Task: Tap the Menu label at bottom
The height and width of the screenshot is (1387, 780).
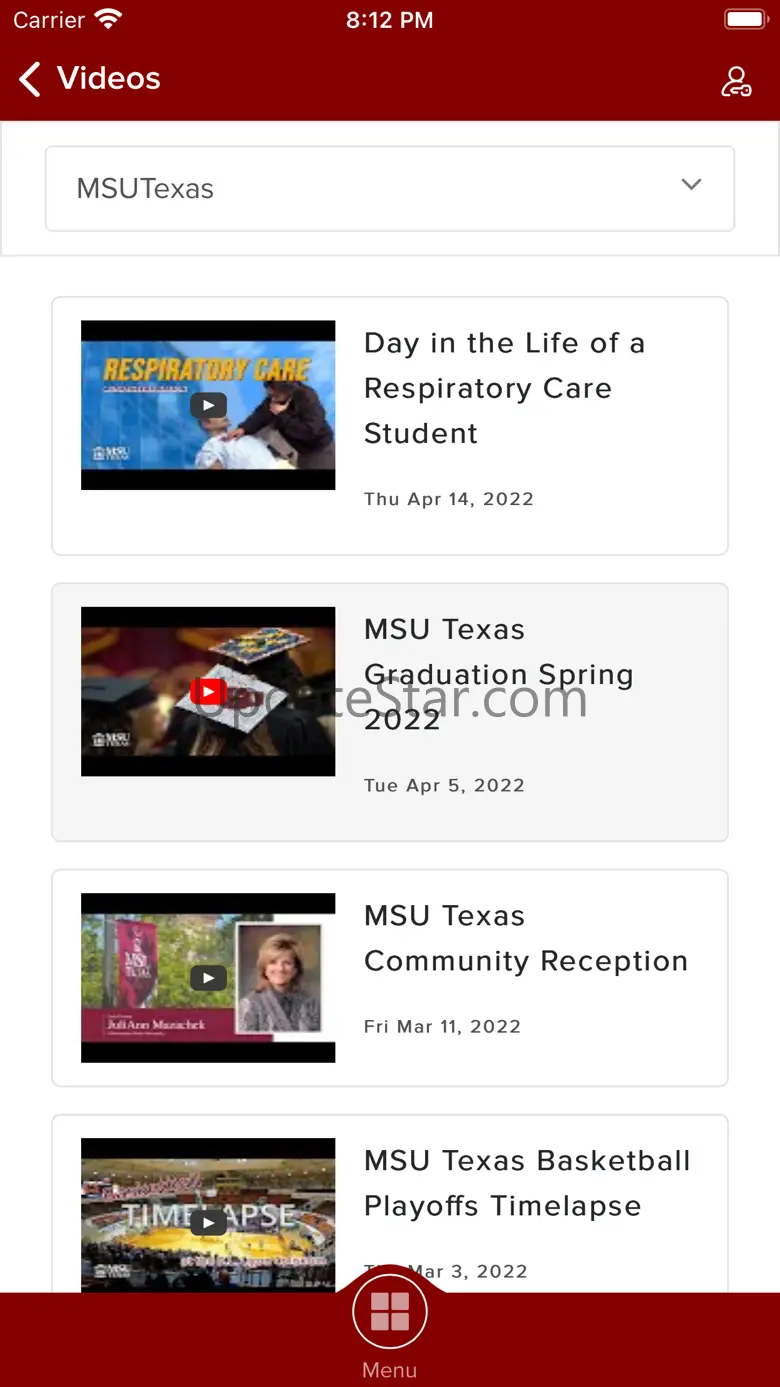Action: coord(390,1370)
